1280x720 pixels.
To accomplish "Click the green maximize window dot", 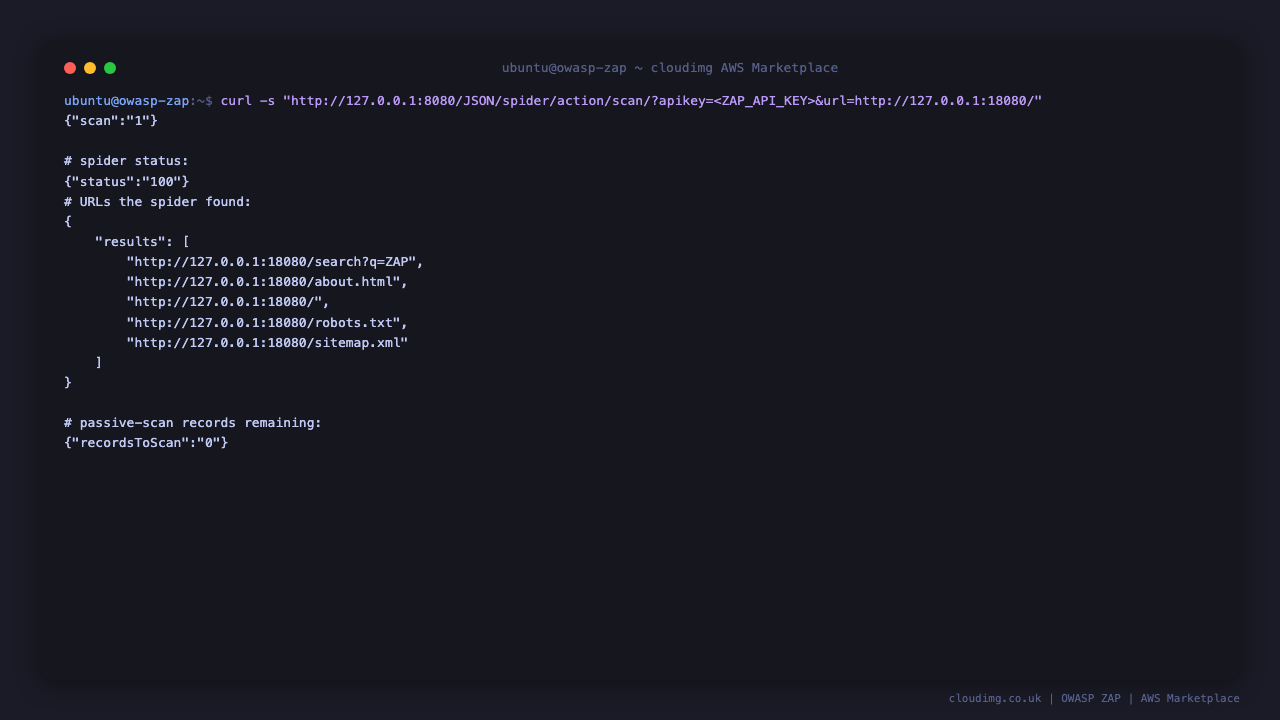I will tap(110, 68).
